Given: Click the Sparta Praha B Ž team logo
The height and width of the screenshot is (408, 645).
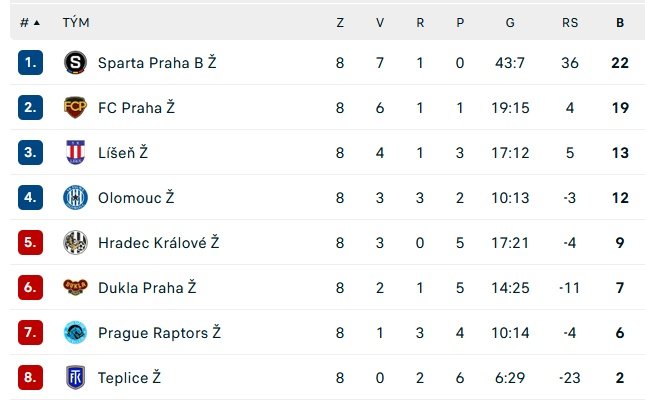Looking at the screenshot, I should [75, 62].
